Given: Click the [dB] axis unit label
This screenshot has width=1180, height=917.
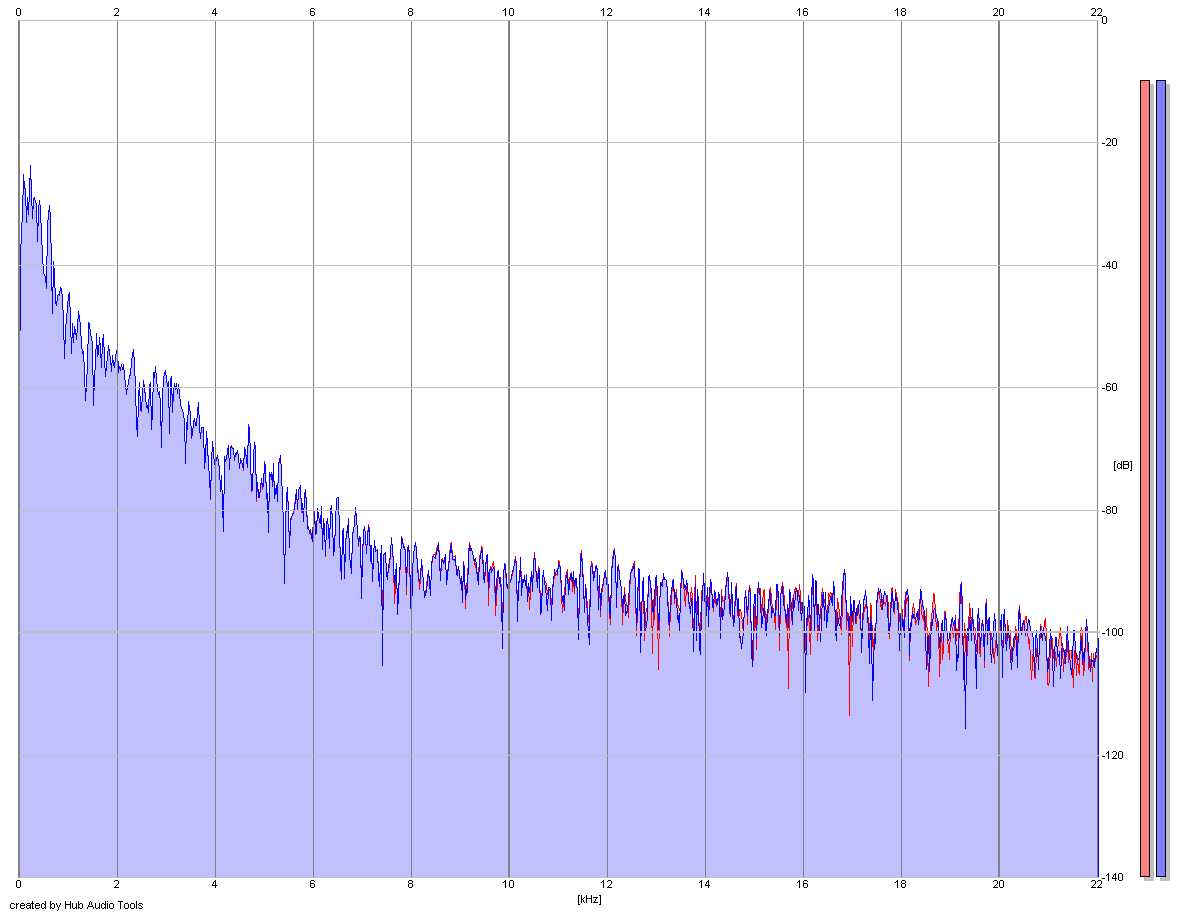Looking at the screenshot, I should [1122, 465].
